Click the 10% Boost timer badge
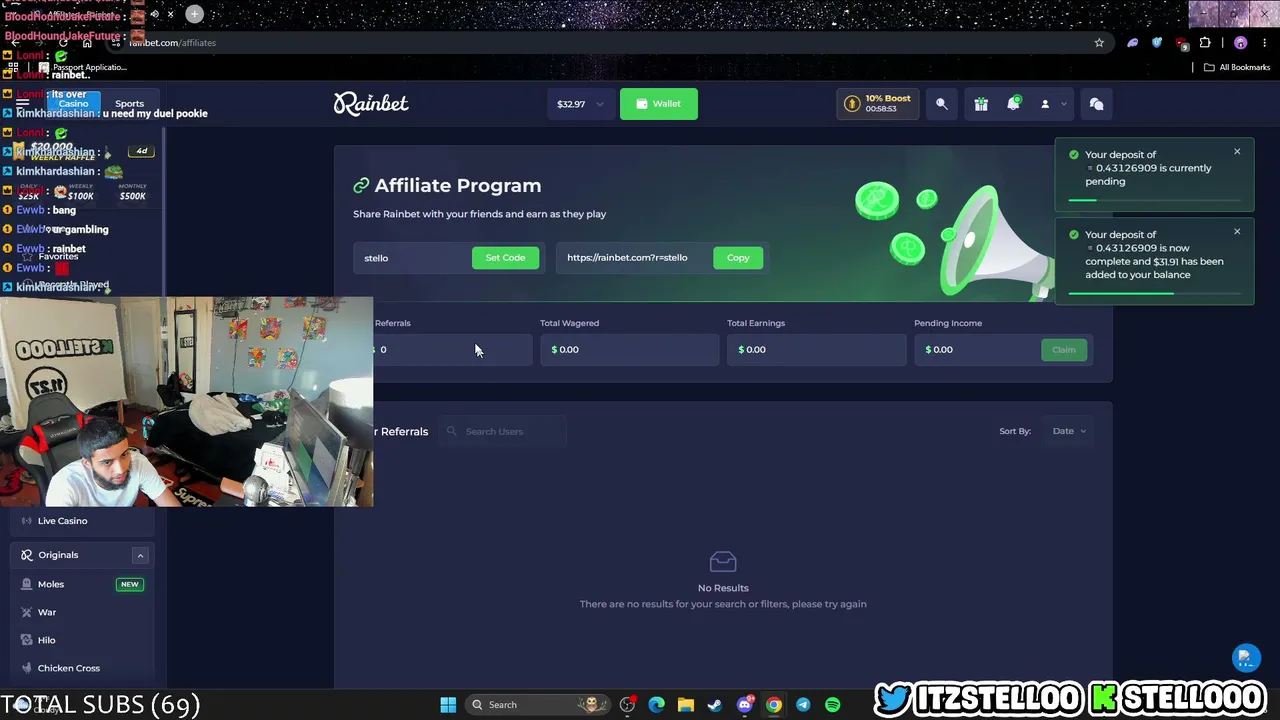1280x720 pixels. 878,104
